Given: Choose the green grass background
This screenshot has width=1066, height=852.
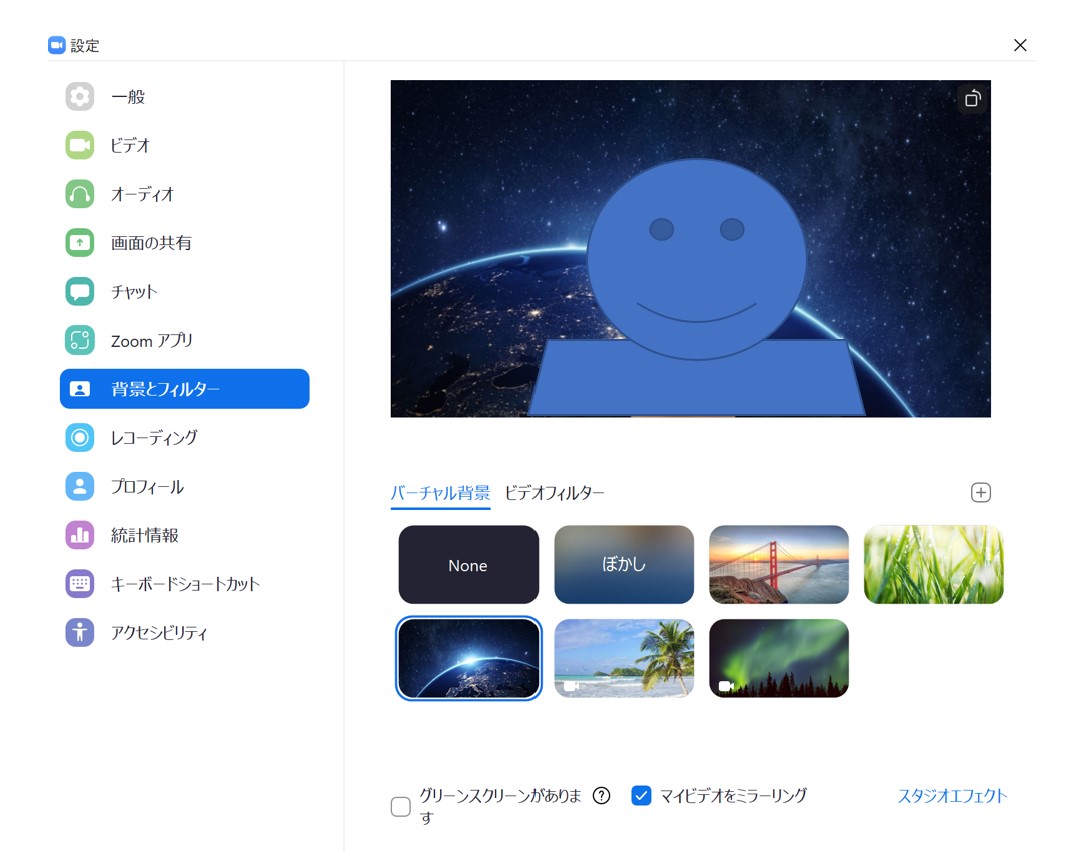Looking at the screenshot, I should coord(933,564).
